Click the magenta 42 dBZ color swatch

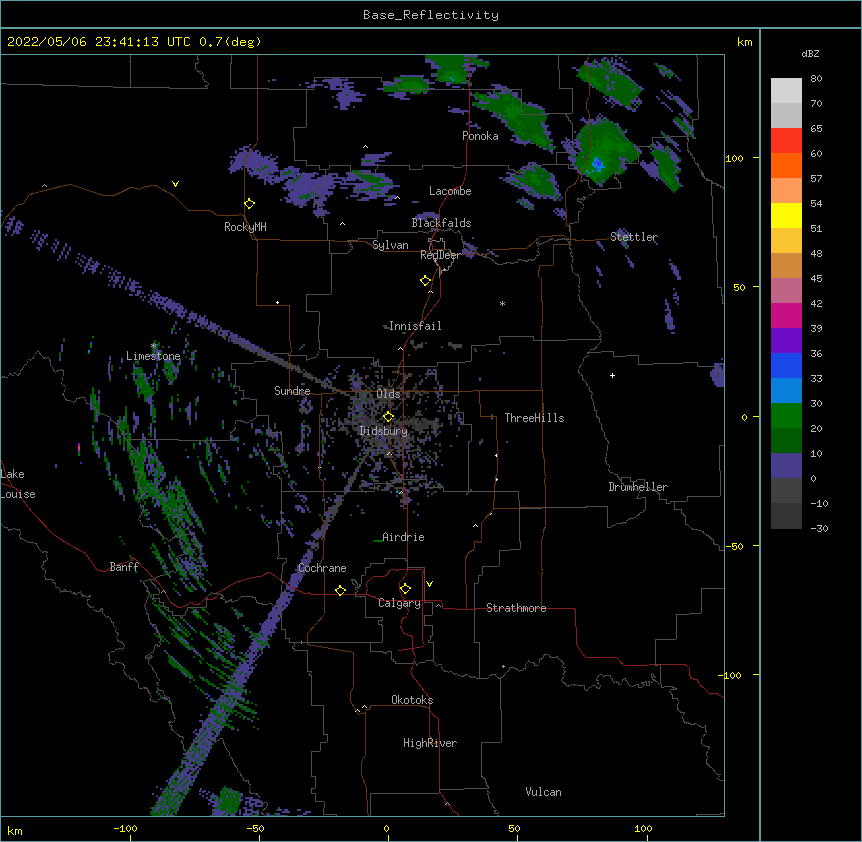click(786, 315)
